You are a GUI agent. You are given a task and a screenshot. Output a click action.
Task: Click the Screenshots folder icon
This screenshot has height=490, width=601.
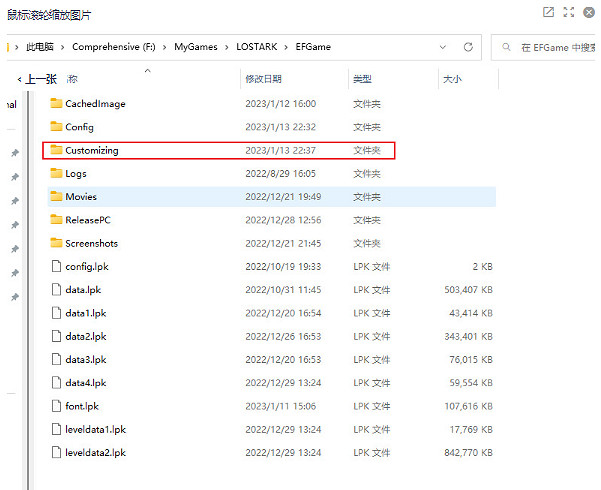coord(56,243)
